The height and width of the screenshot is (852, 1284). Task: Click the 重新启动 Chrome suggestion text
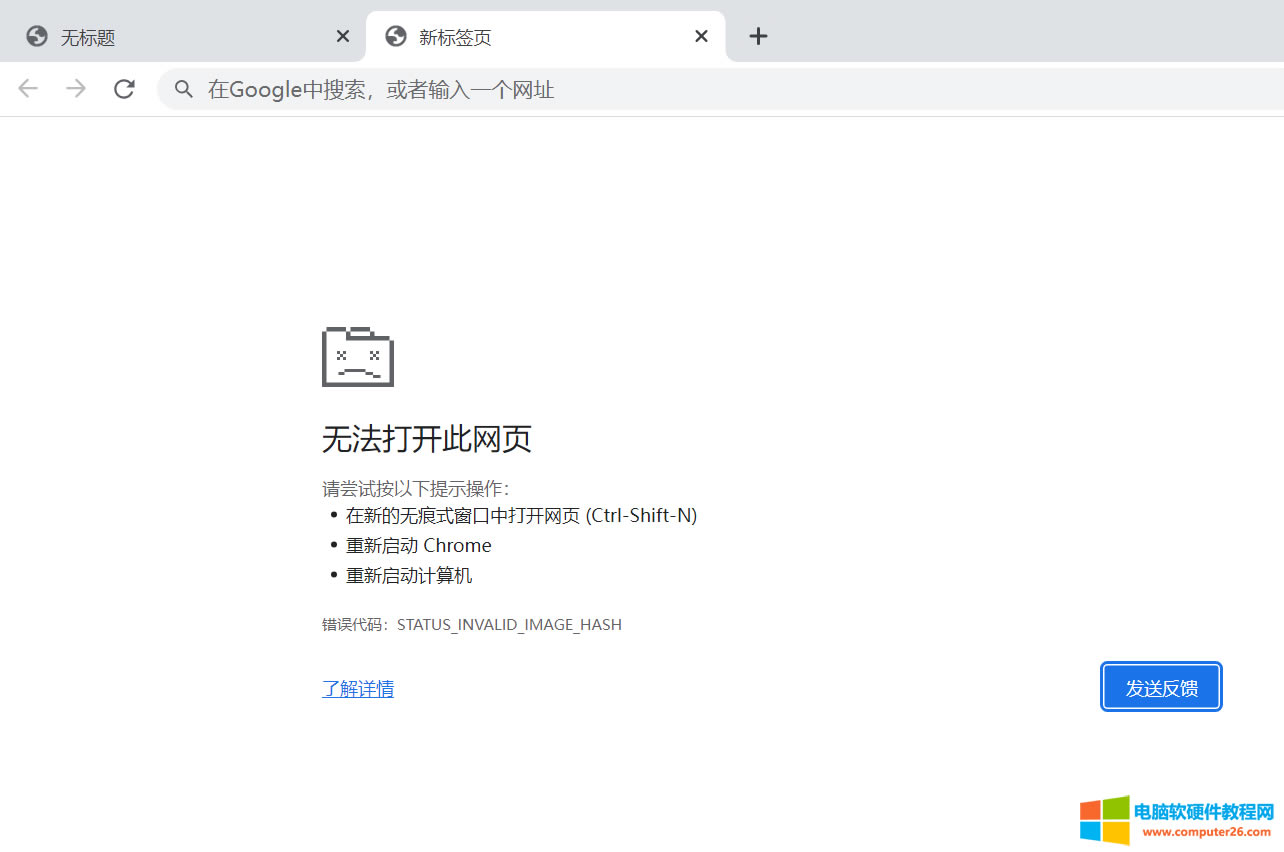click(419, 546)
